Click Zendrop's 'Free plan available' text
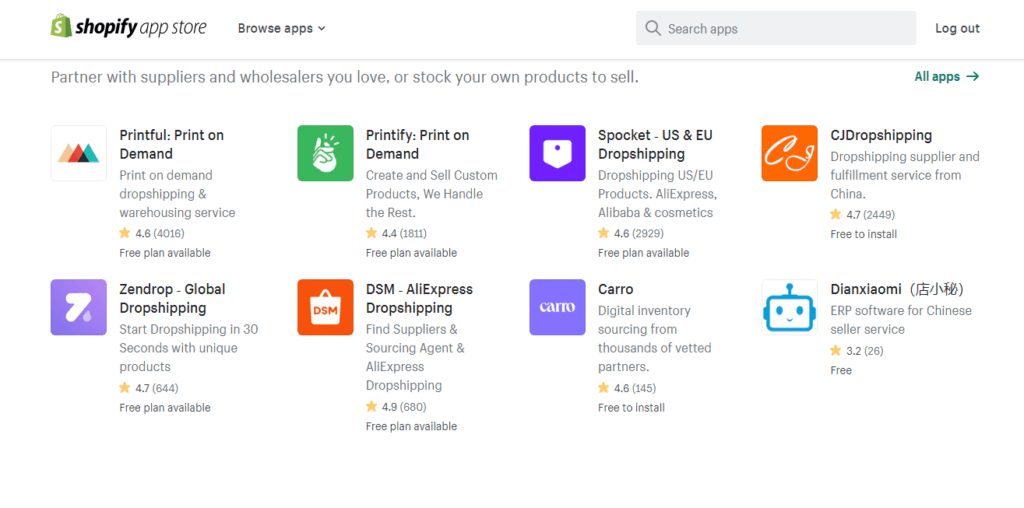This screenshot has height=508, width=1024. 165,407
